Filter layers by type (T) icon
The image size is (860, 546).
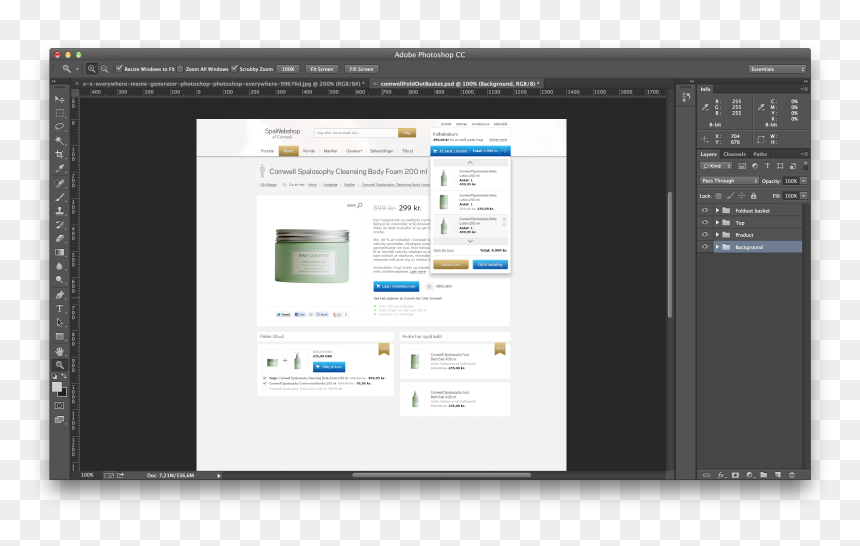click(x=767, y=166)
